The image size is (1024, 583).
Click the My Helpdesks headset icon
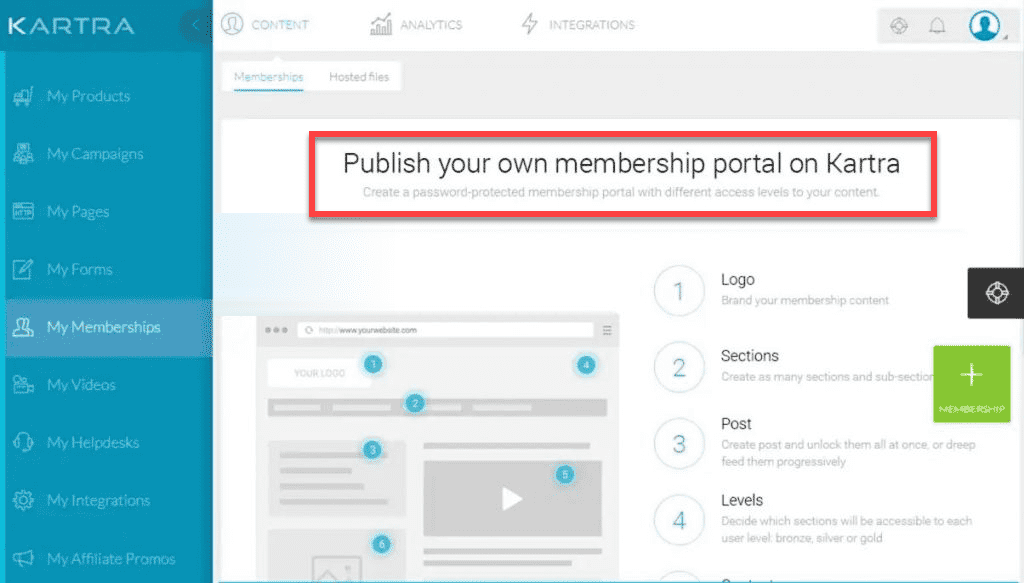click(23, 442)
